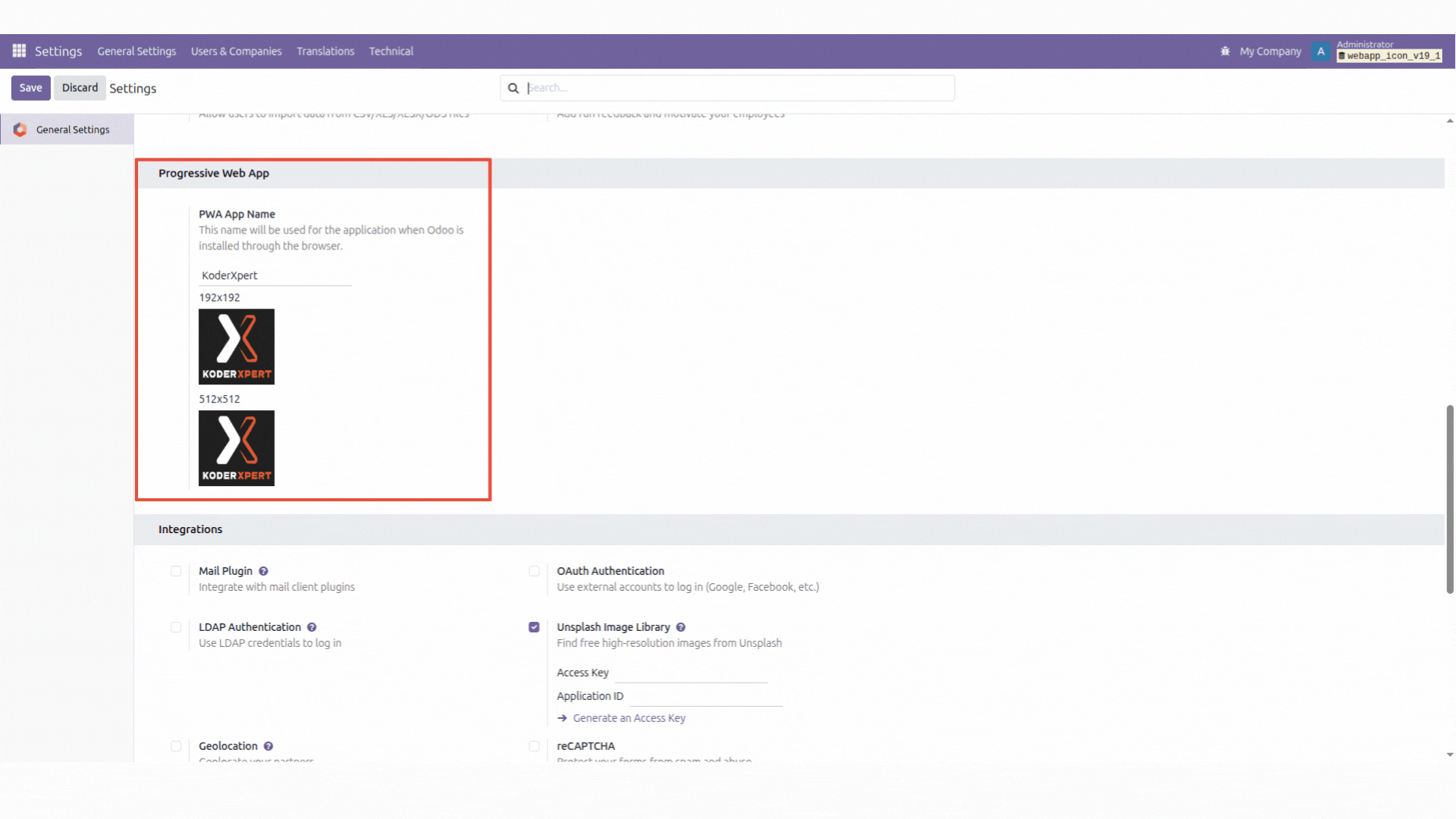Edit the PWA App Name field
Screen dimensions: 1456x819
275,275
